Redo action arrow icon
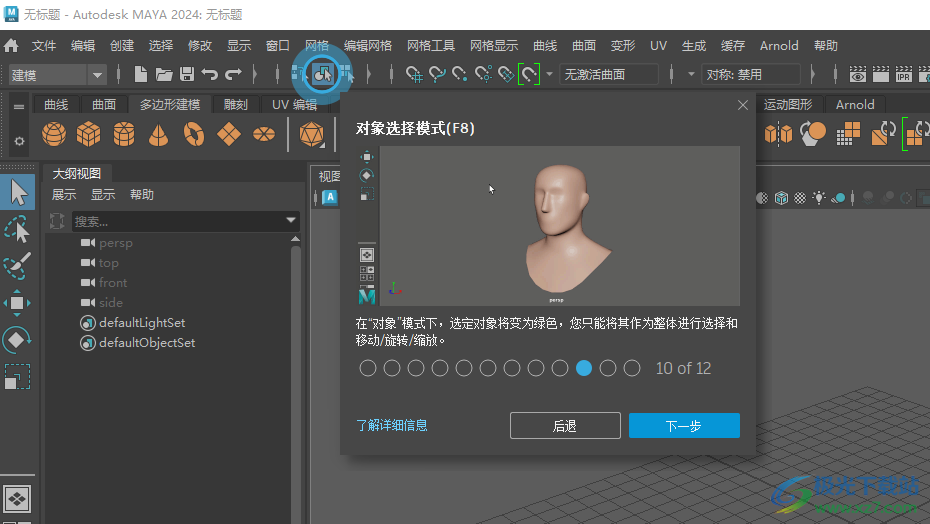 [x=233, y=74]
